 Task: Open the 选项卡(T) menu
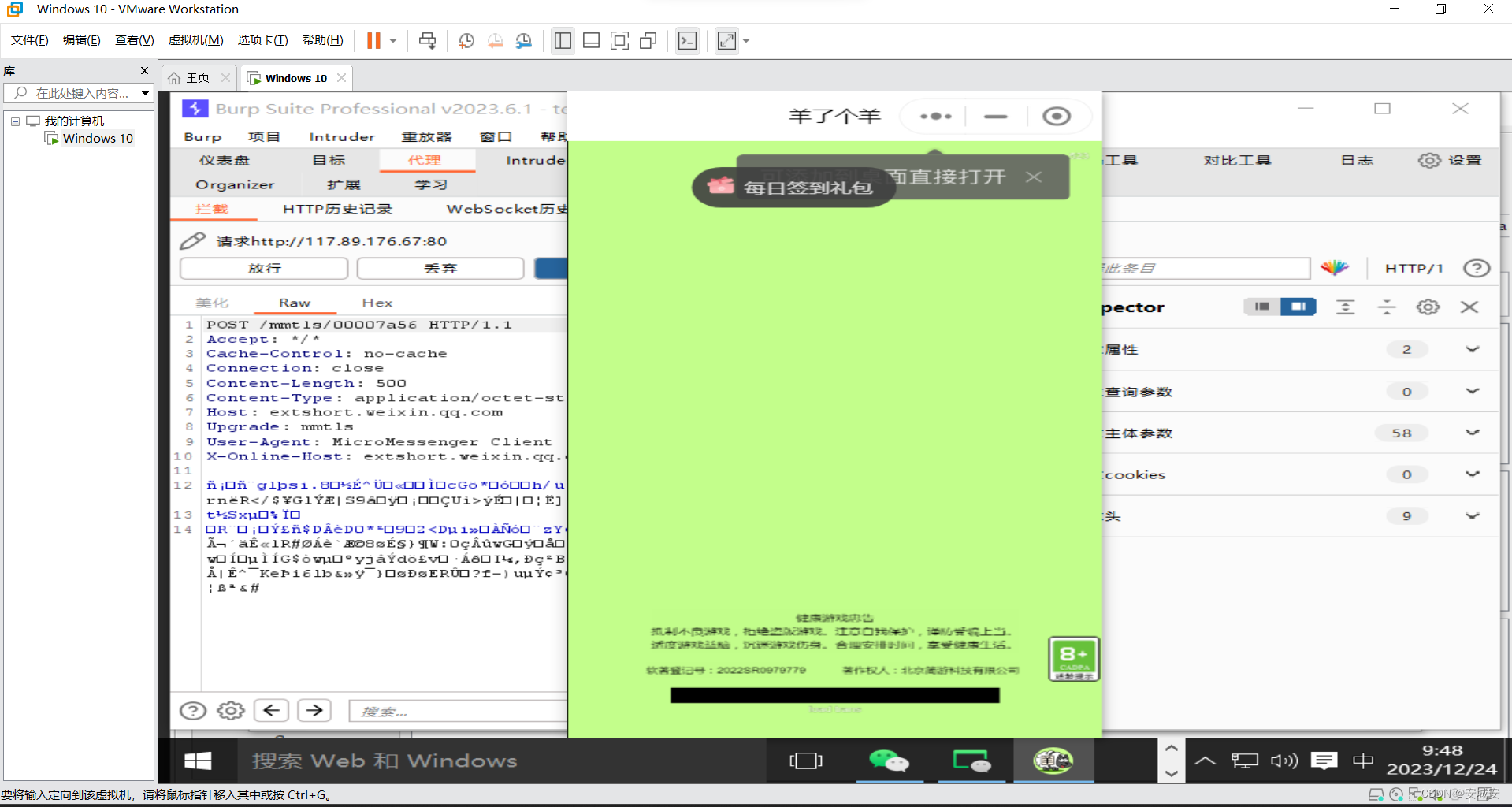[x=263, y=40]
